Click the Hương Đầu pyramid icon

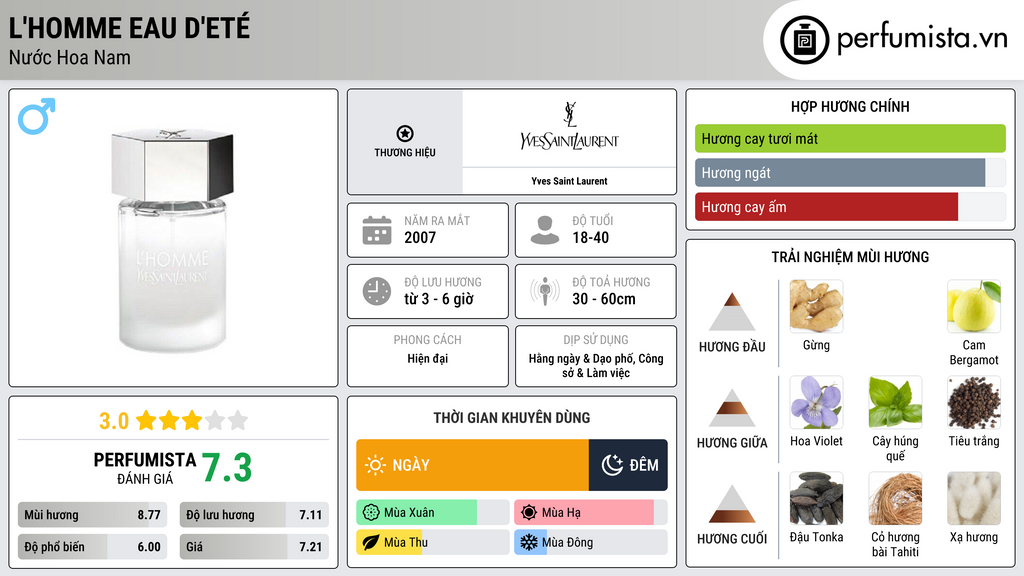tap(732, 312)
